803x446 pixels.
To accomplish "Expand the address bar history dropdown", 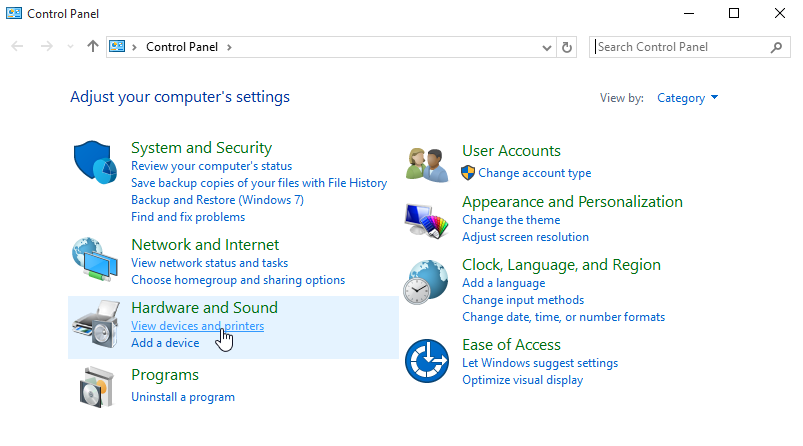I will point(546,47).
